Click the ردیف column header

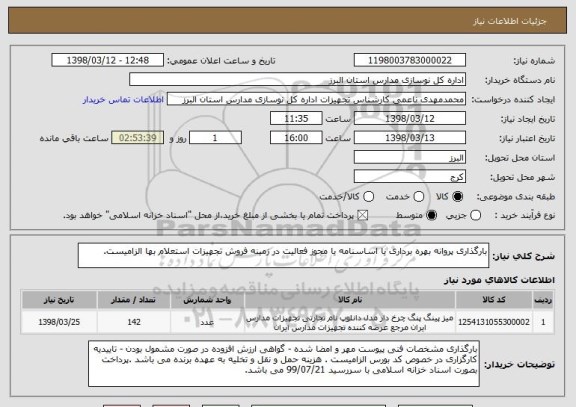coord(543,300)
